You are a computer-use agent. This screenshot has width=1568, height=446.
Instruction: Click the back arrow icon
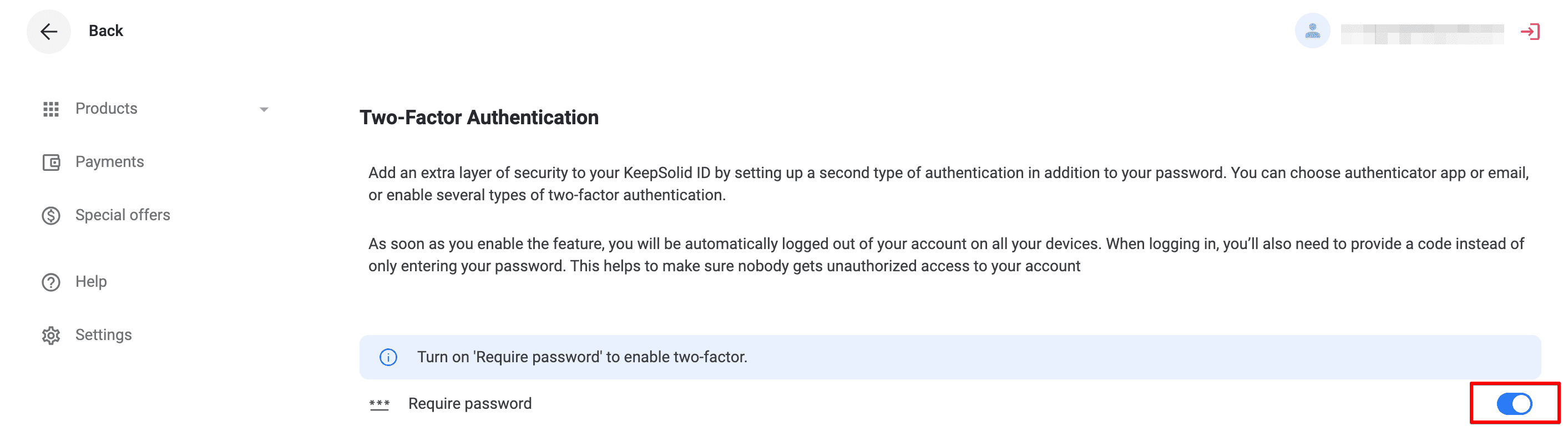click(49, 31)
